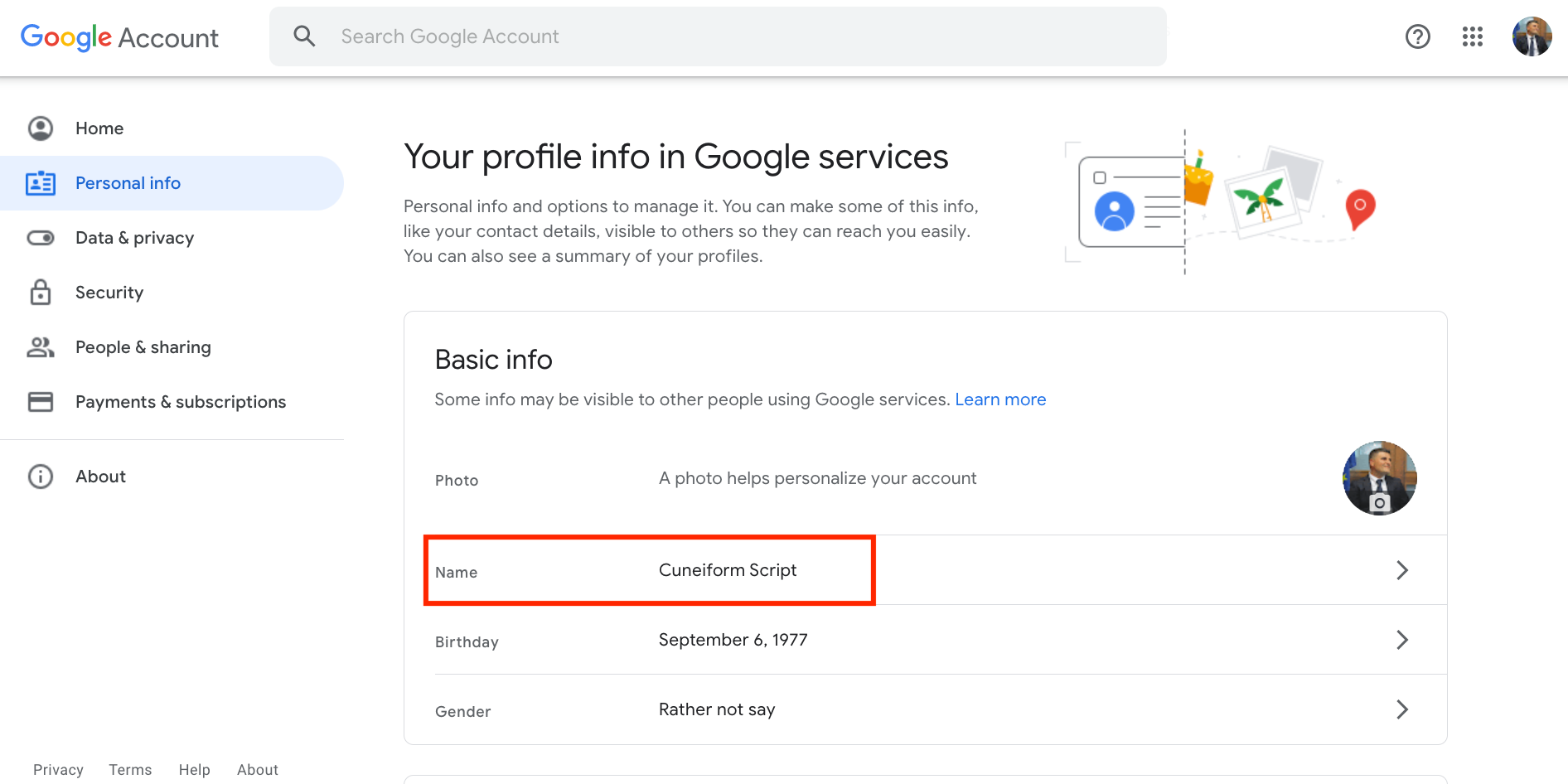1568x784 pixels.
Task: Open the Google apps grid
Action: [x=1472, y=36]
